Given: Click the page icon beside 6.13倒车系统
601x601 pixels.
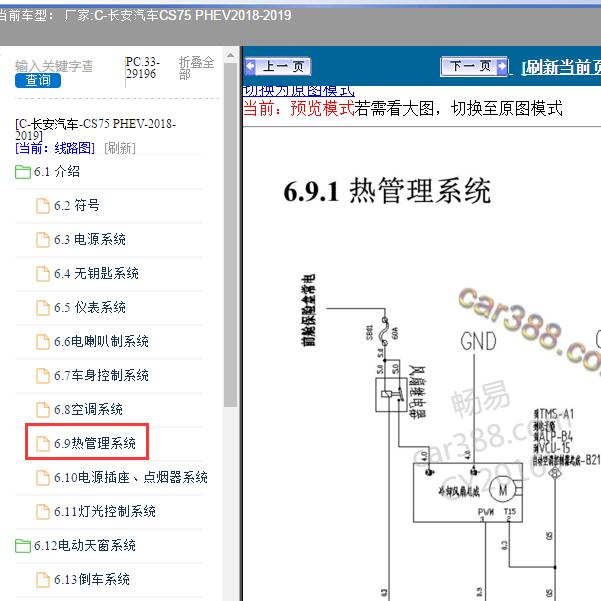Looking at the screenshot, I should 43,580.
